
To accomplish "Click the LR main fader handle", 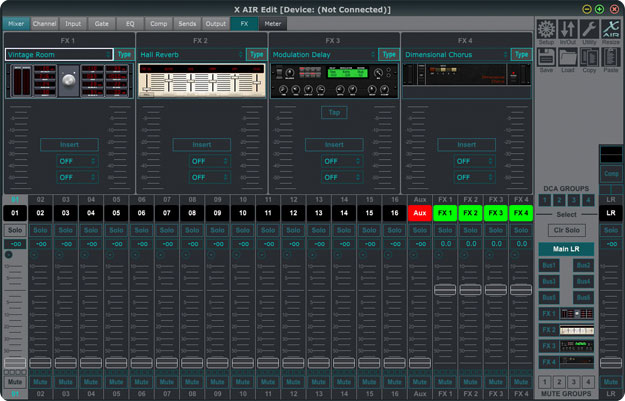I will click(x=611, y=363).
